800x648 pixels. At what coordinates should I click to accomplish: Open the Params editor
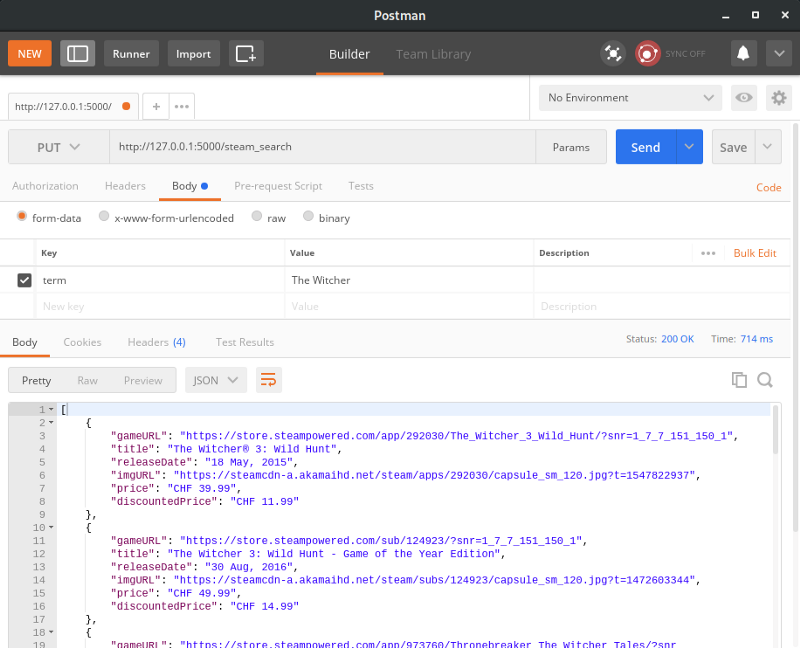pyautogui.click(x=571, y=147)
